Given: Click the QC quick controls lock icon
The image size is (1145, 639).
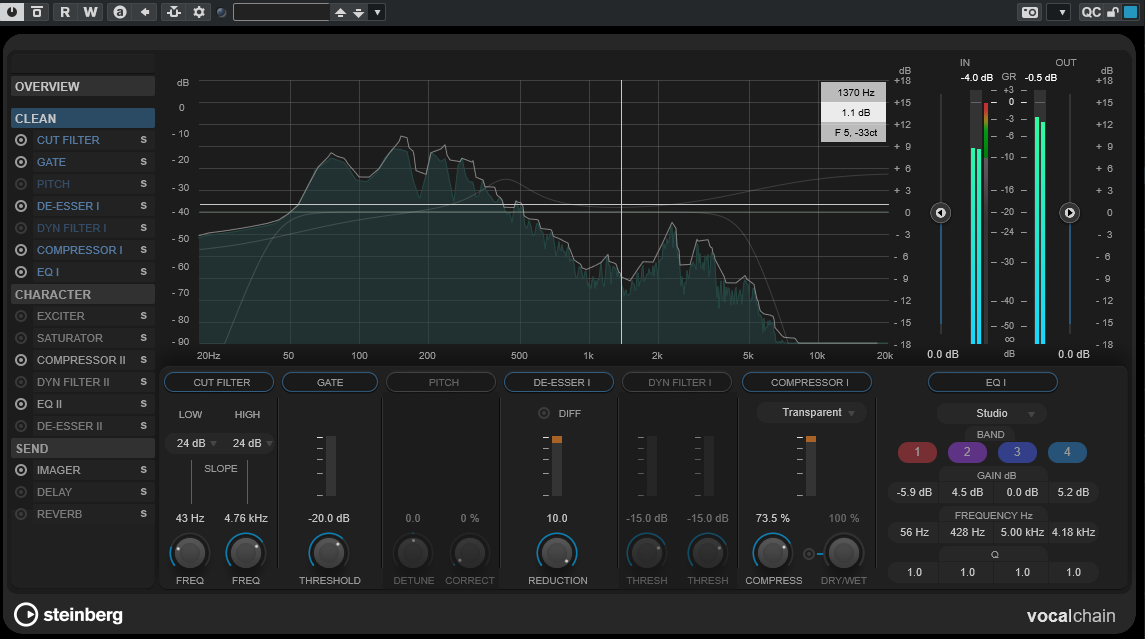Looking at the screenshot, I should click(1111, 12).
